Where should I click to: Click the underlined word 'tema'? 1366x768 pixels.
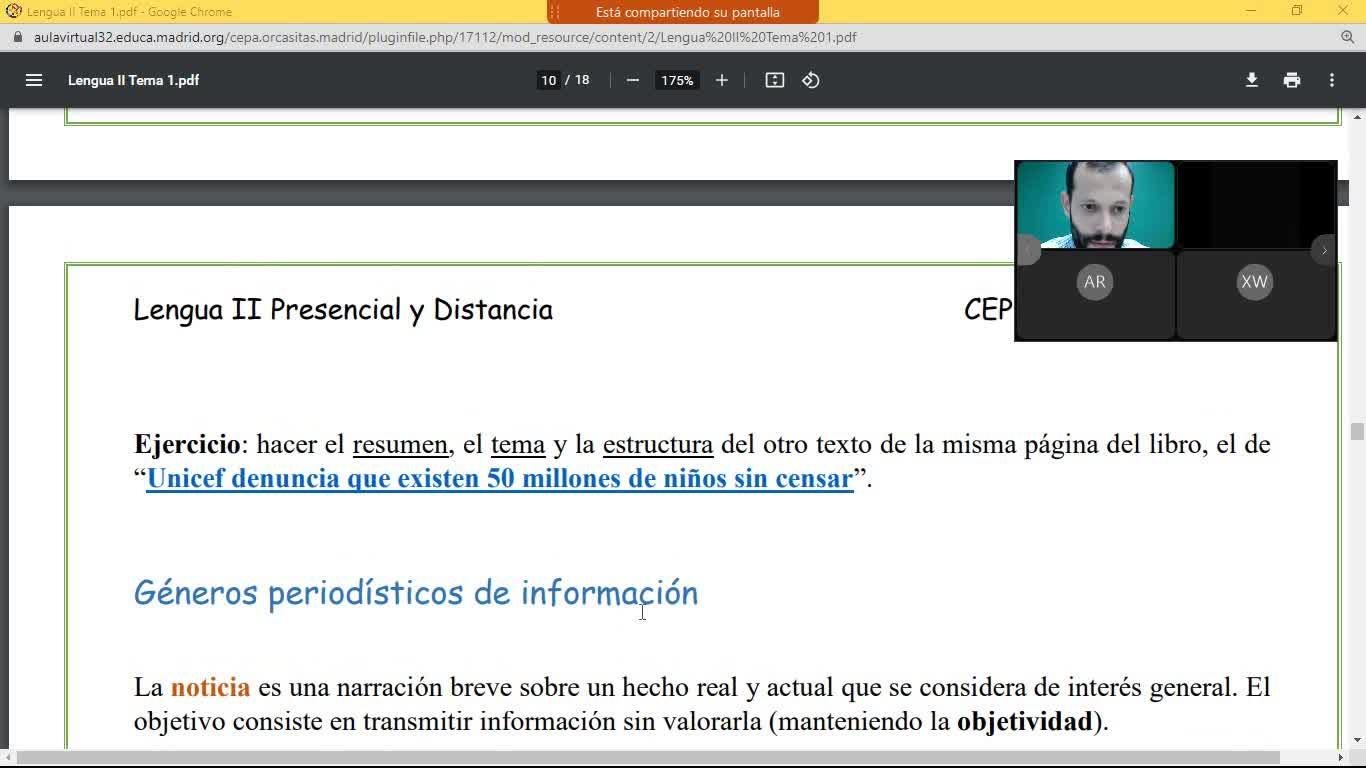[x=518, y=444]
